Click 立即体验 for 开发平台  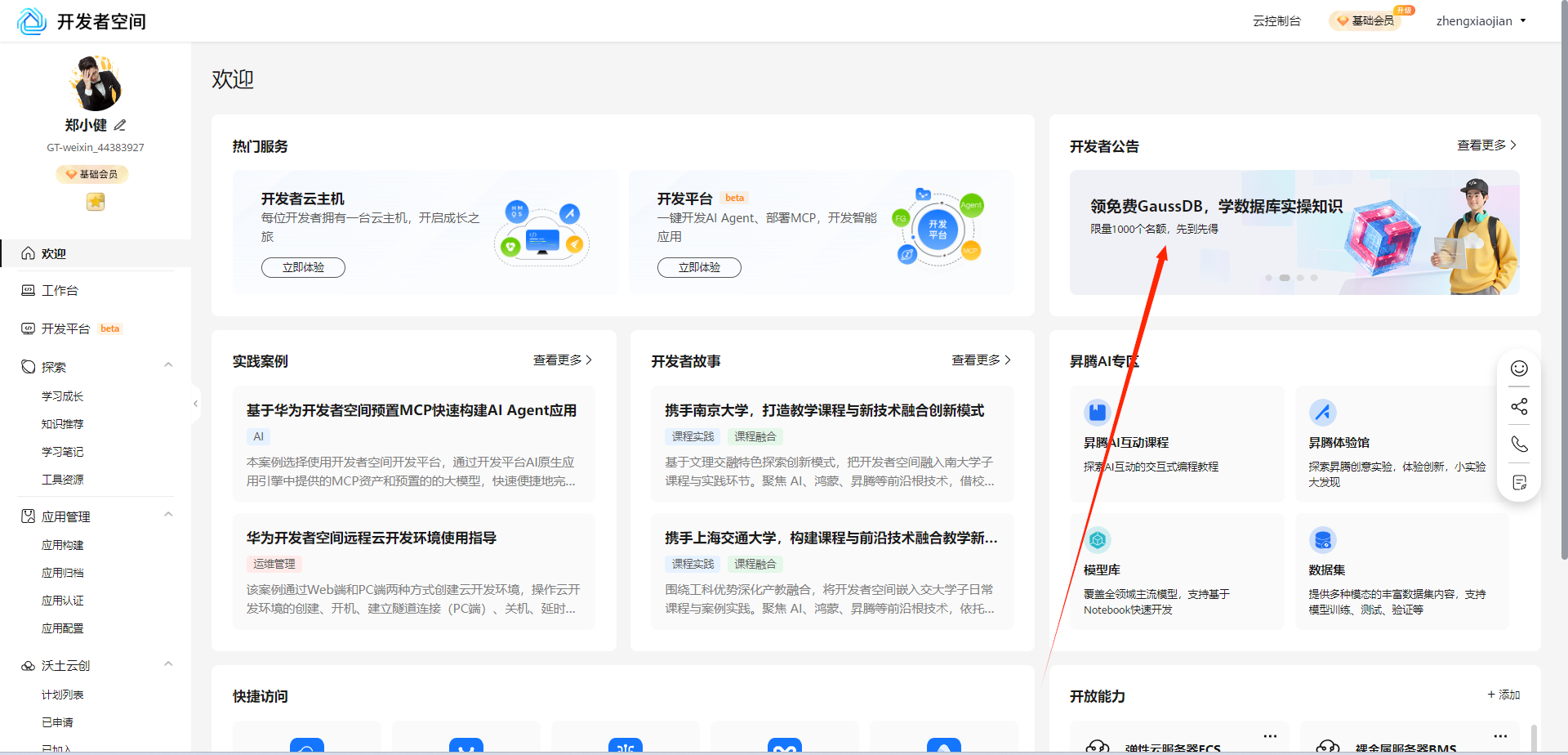click(699, 267)
